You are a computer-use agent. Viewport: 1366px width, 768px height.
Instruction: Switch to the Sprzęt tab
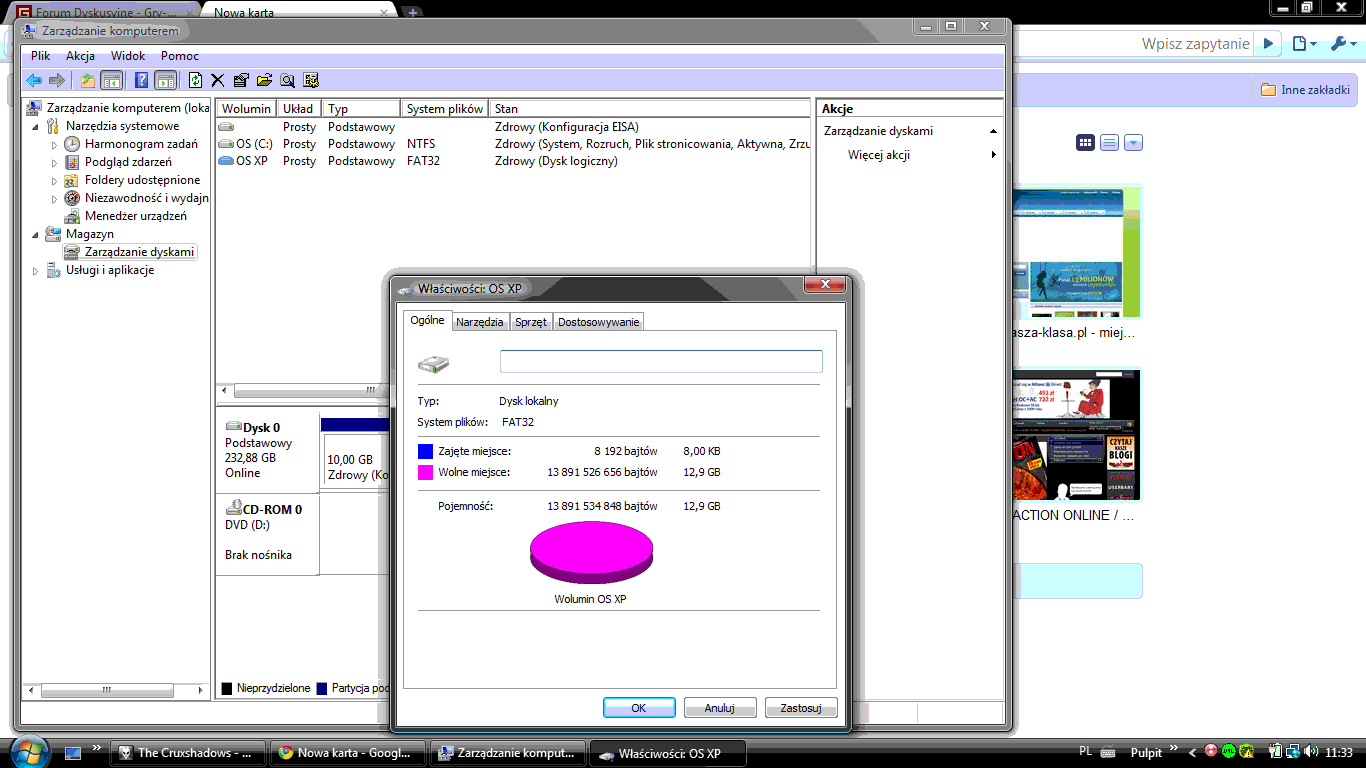point(530,322)
